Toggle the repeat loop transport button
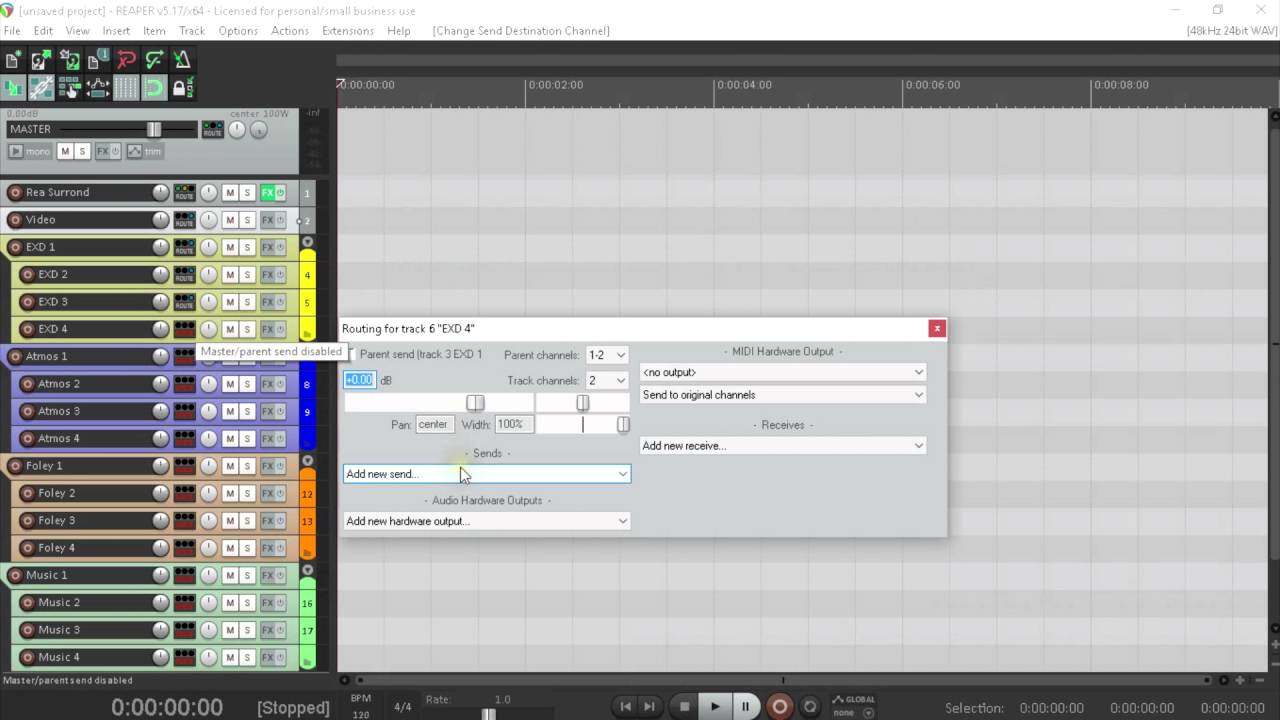The width and height of the screenshot is (1280, 720). coord(810,706)
